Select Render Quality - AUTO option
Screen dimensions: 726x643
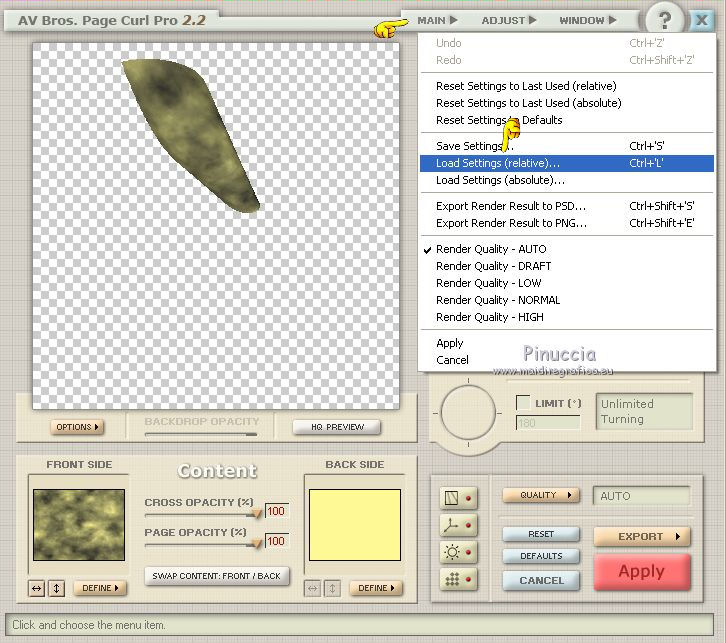tap(491, 249)
